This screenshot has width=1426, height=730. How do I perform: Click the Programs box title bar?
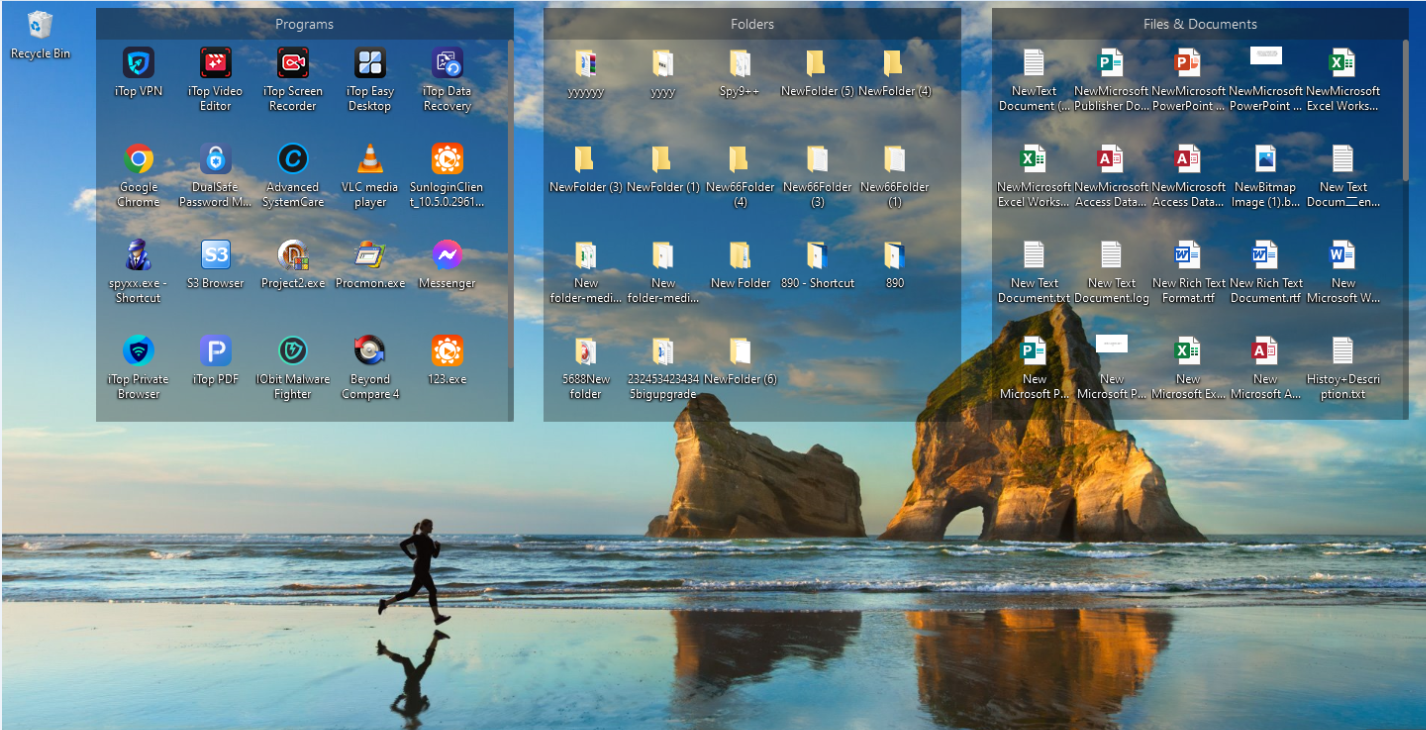click(x=304, y=24)
